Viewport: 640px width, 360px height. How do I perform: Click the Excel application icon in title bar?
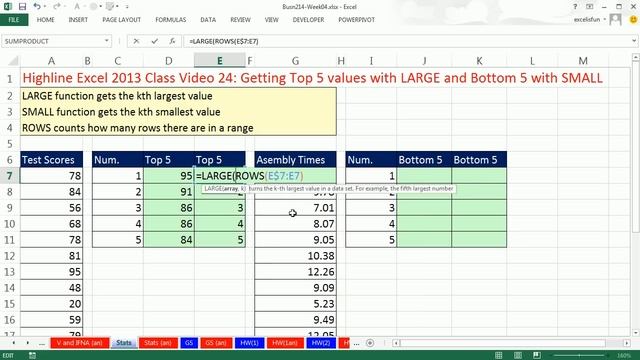click(x=8, y=7)
